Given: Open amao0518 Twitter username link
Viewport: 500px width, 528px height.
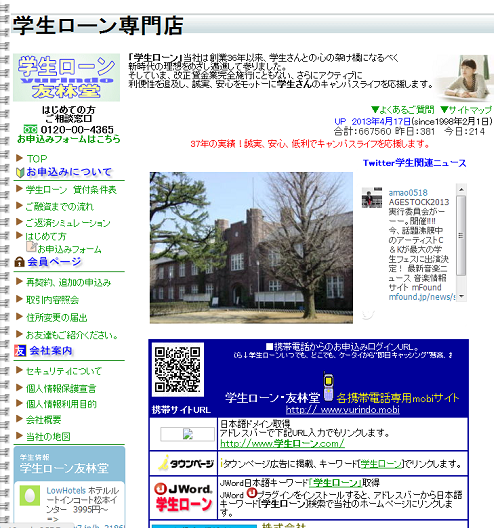Looking at the screenshot, I should point(408,193).
